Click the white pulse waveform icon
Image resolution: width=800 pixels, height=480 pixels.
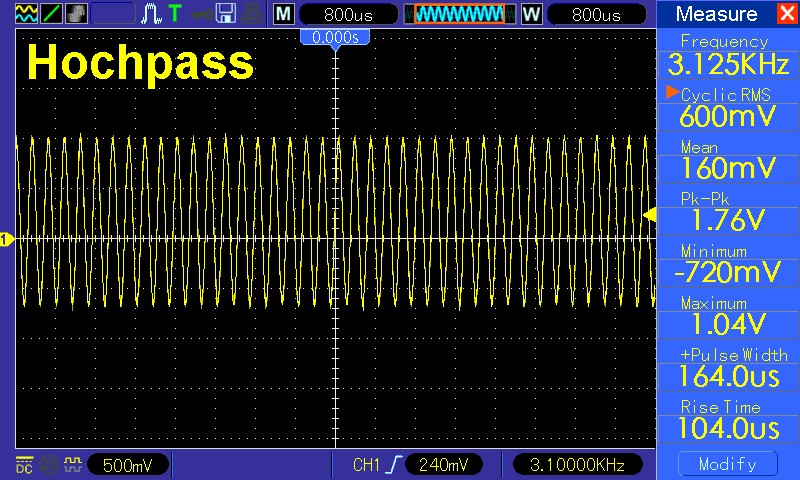pos(152,14)
